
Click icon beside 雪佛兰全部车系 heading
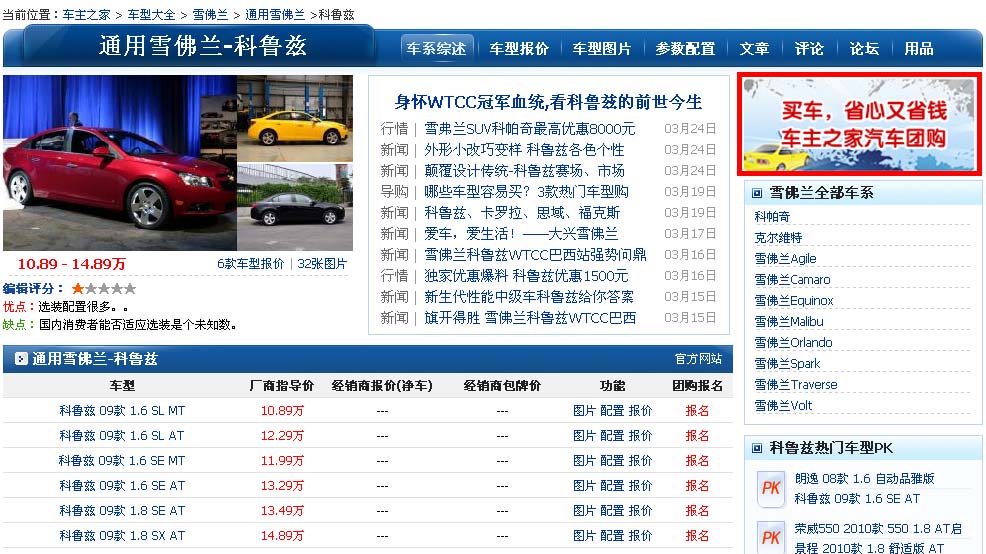pyautogui.click(x=757, y=193)
